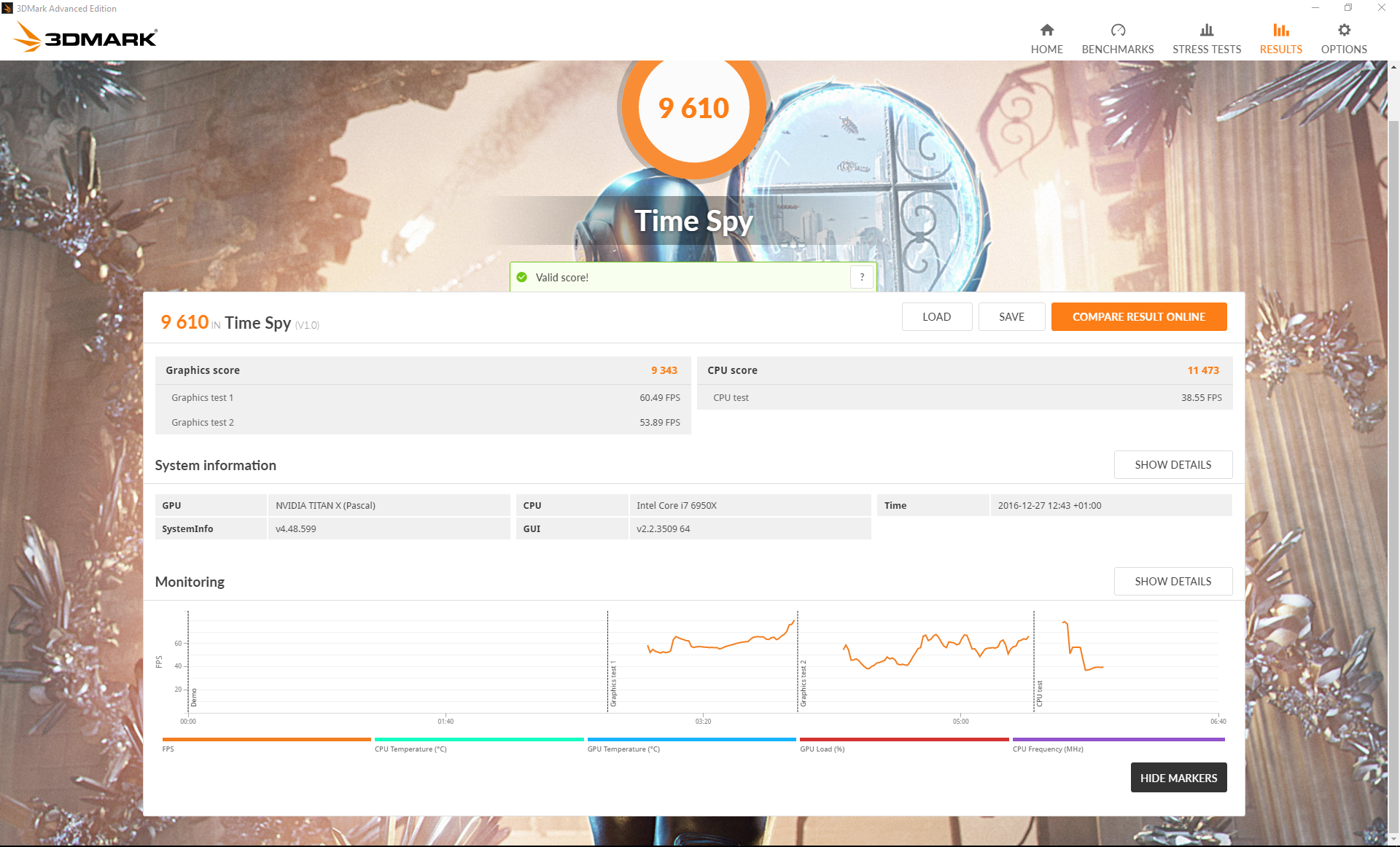Click the Graphics score header
The image size is (1400, 847).
coord(203,370)
